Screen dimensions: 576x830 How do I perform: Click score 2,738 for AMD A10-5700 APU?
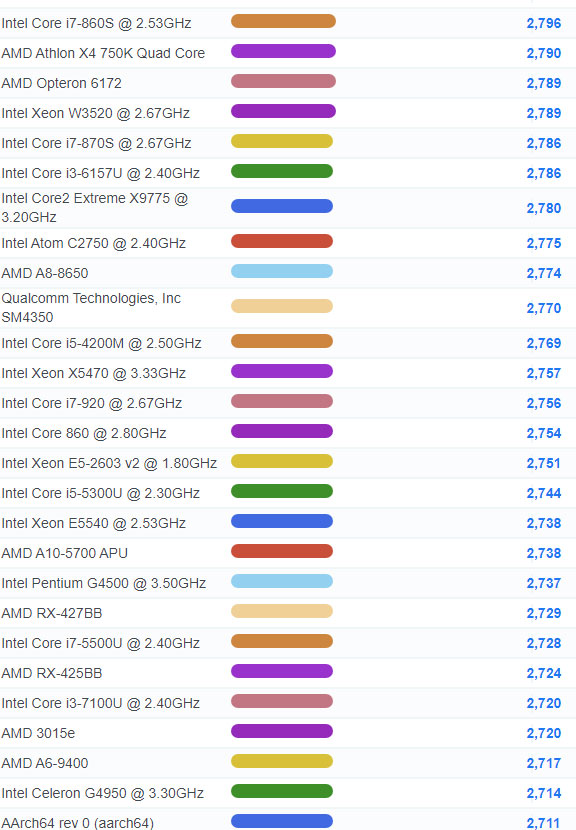tap(544, 553)
